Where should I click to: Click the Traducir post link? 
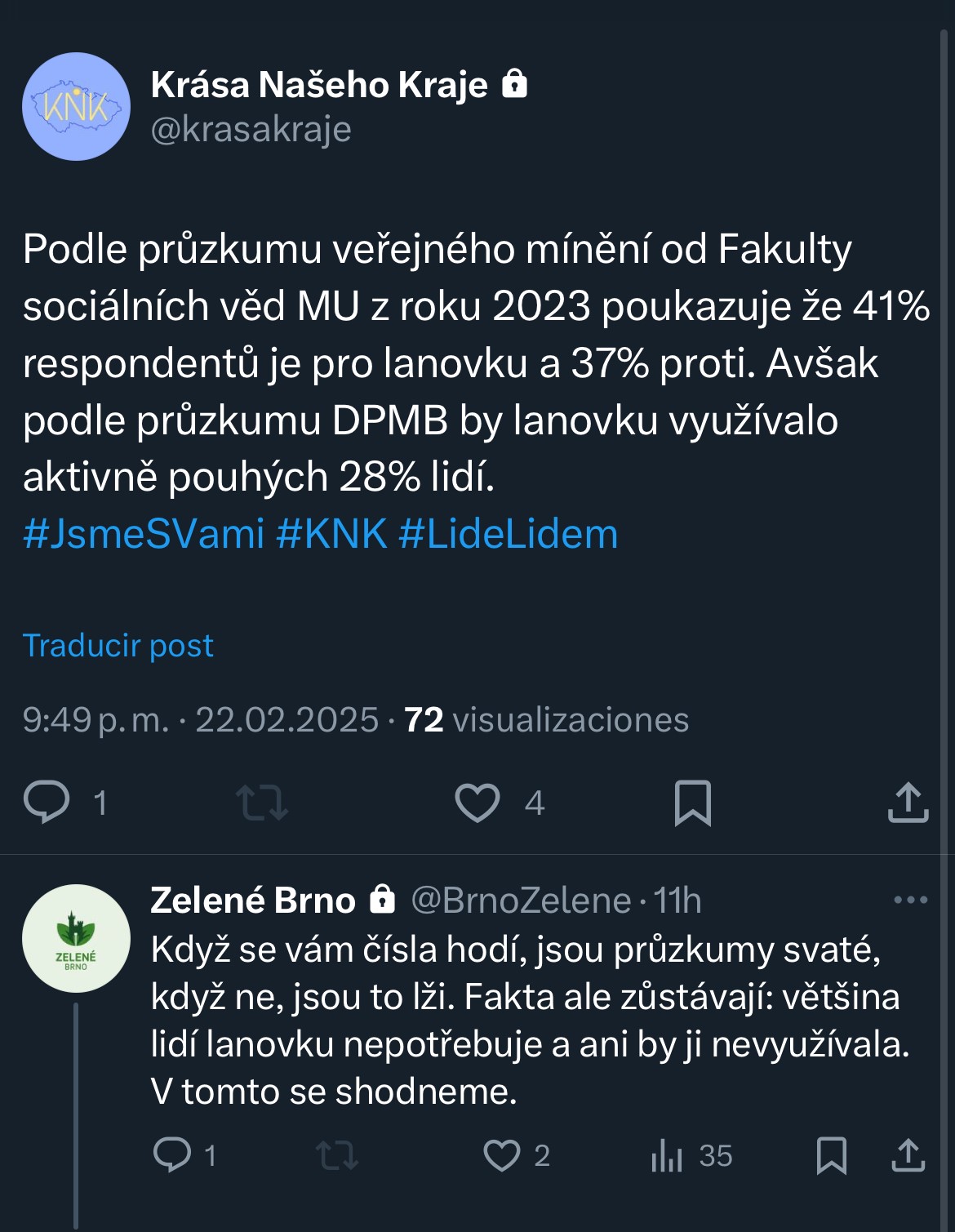[x=118, y=646]
